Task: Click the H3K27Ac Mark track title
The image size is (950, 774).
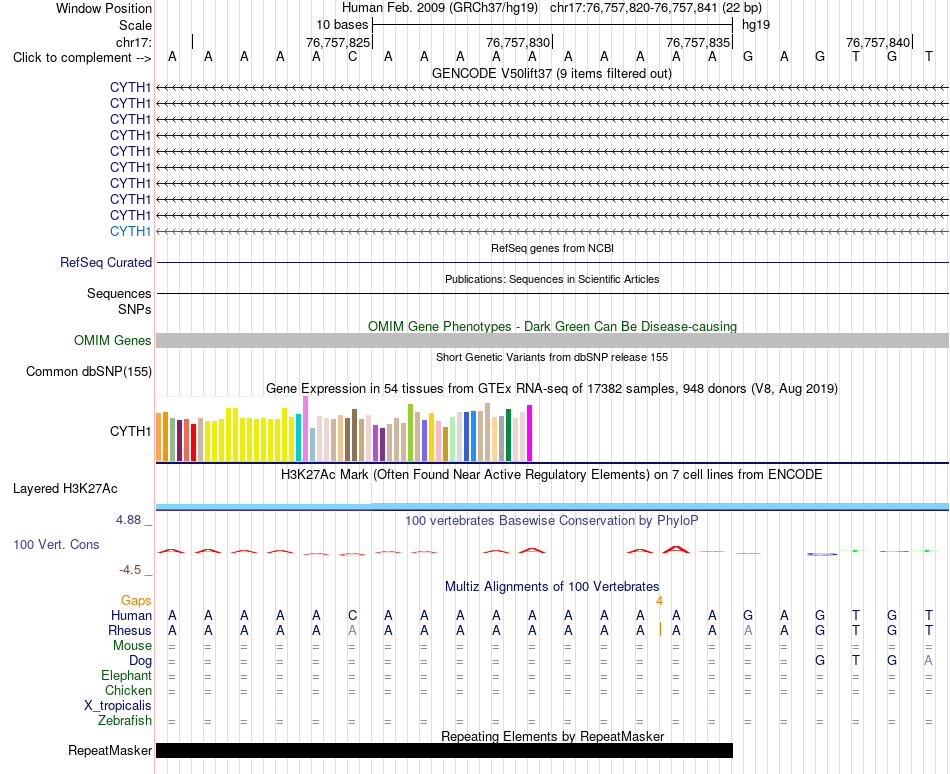Action: tap(552, 474)
